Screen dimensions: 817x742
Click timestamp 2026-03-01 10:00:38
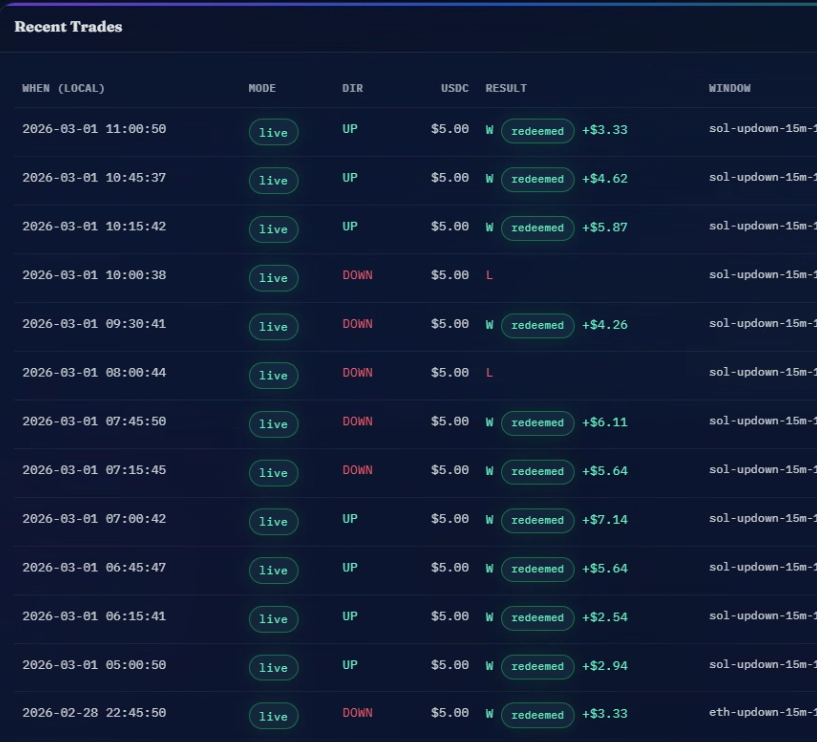(94, 275)
